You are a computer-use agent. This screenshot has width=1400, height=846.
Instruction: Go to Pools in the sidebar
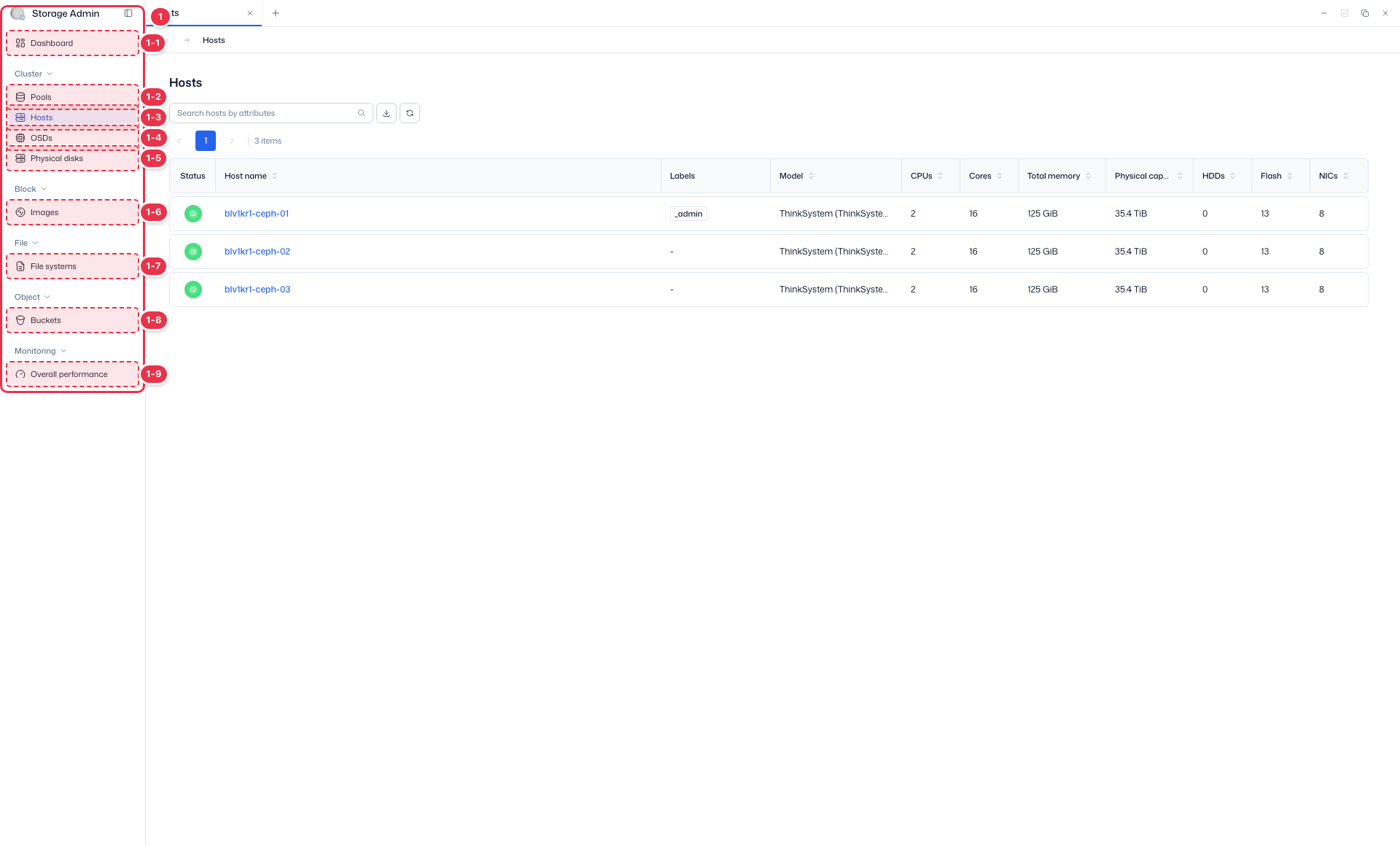coord(73,97)
